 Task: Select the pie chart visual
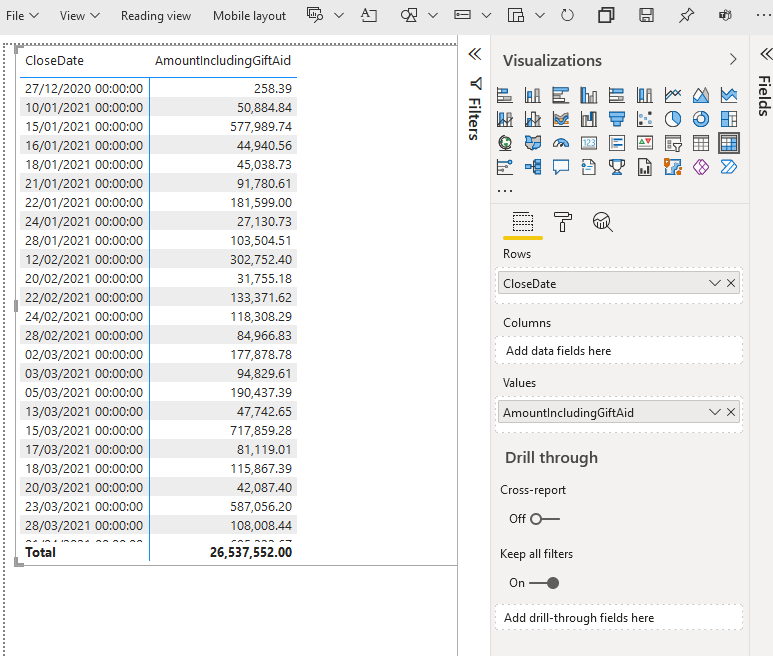[x=673, y=119]
